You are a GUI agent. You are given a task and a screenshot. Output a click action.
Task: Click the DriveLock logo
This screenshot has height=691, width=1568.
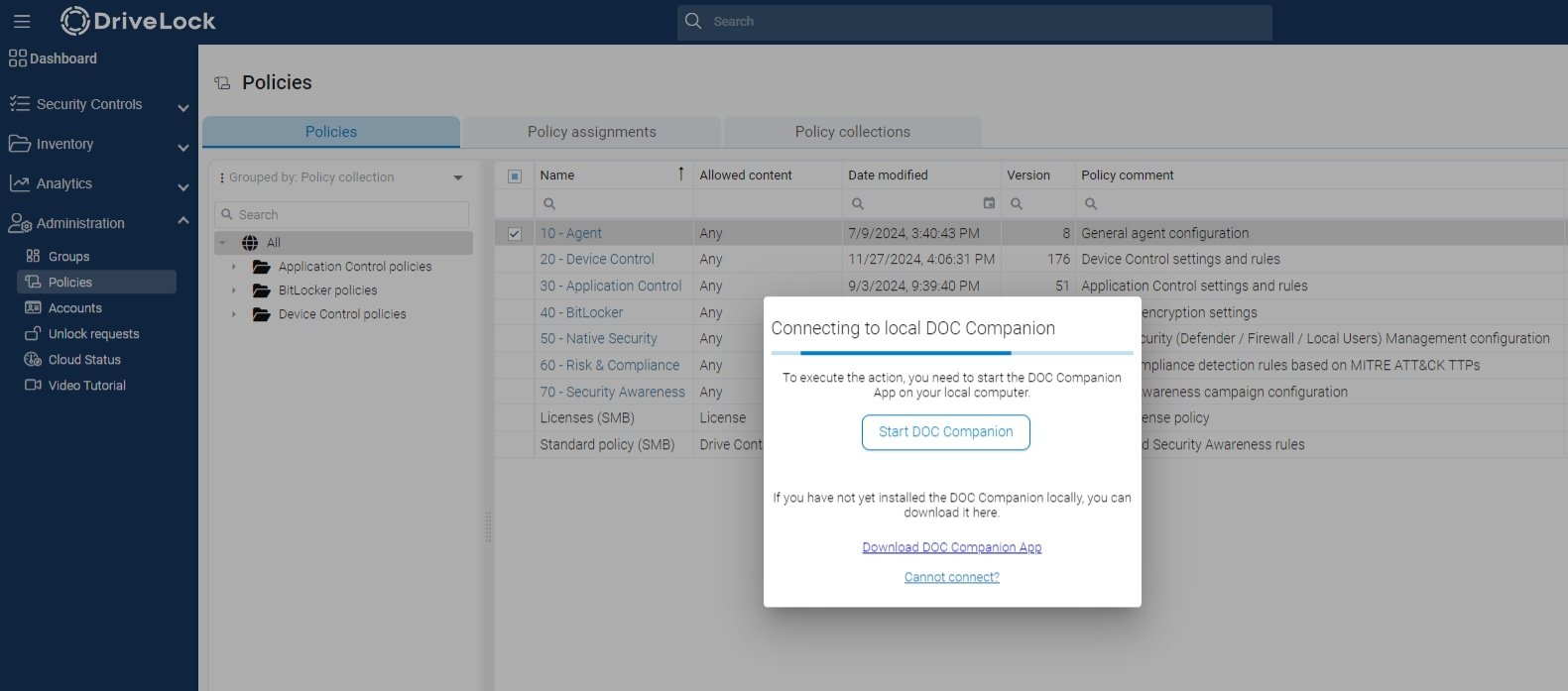pos(138,21)
